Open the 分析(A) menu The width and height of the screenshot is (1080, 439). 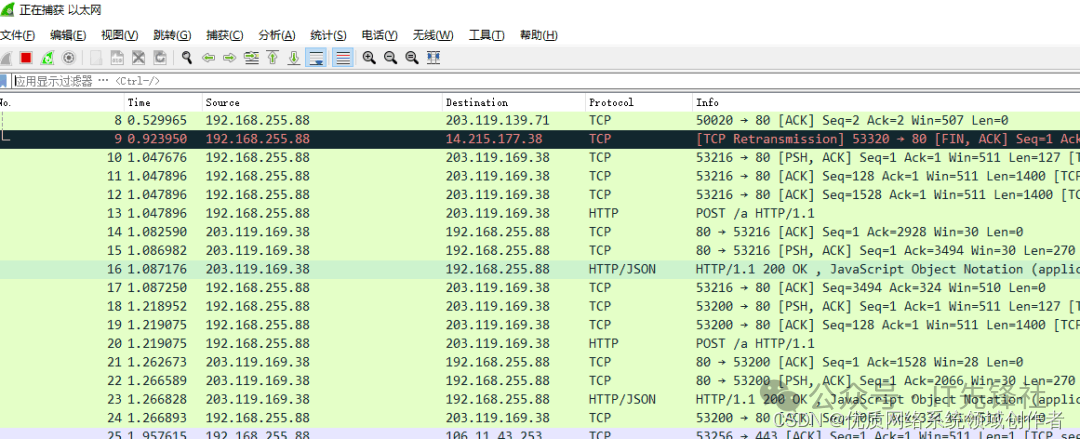point(276,36)
